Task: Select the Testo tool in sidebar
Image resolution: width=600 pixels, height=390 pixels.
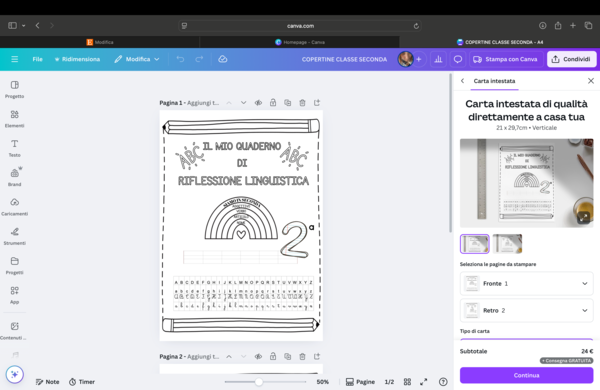Action: [15, 148]
